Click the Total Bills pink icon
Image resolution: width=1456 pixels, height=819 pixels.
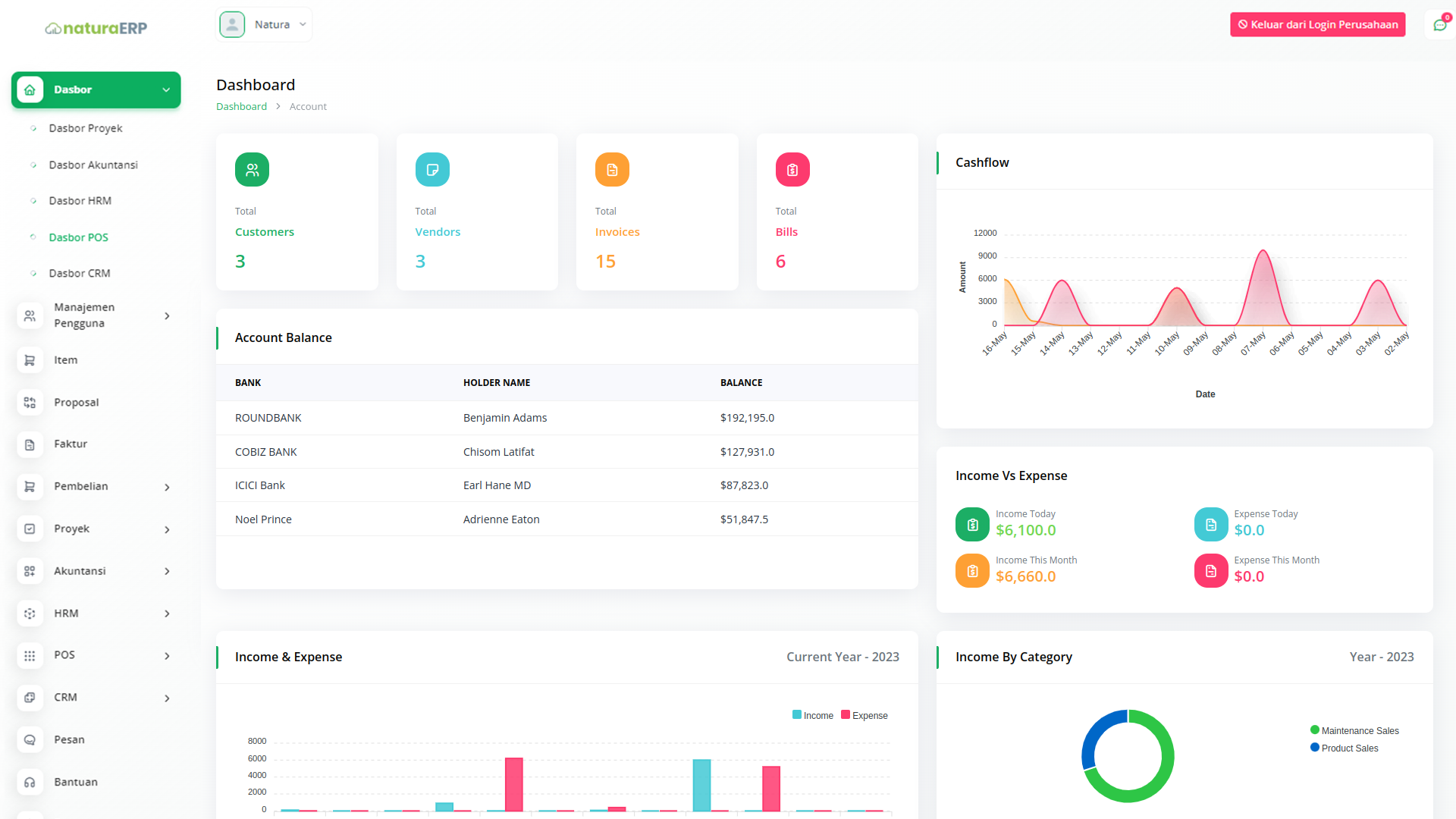pos(792,170)
